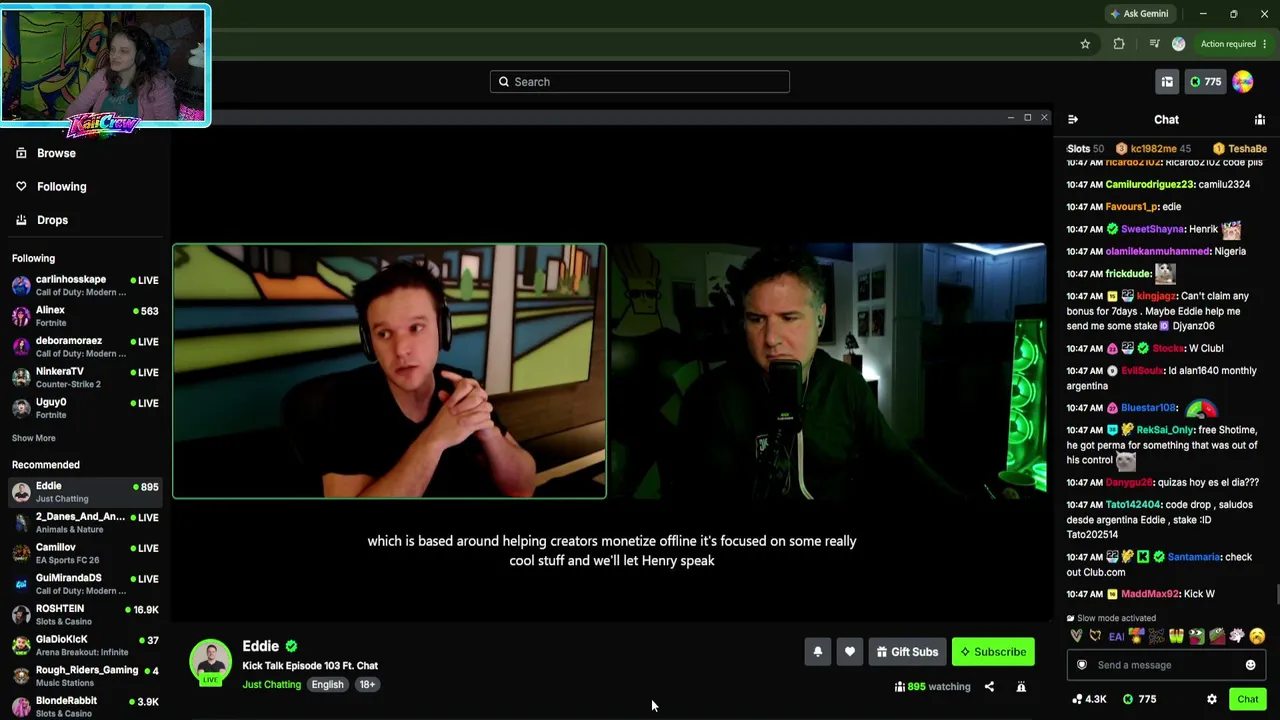Follow Eddie with the heart button
This screenshot has height=720, width=1280.
850,652
